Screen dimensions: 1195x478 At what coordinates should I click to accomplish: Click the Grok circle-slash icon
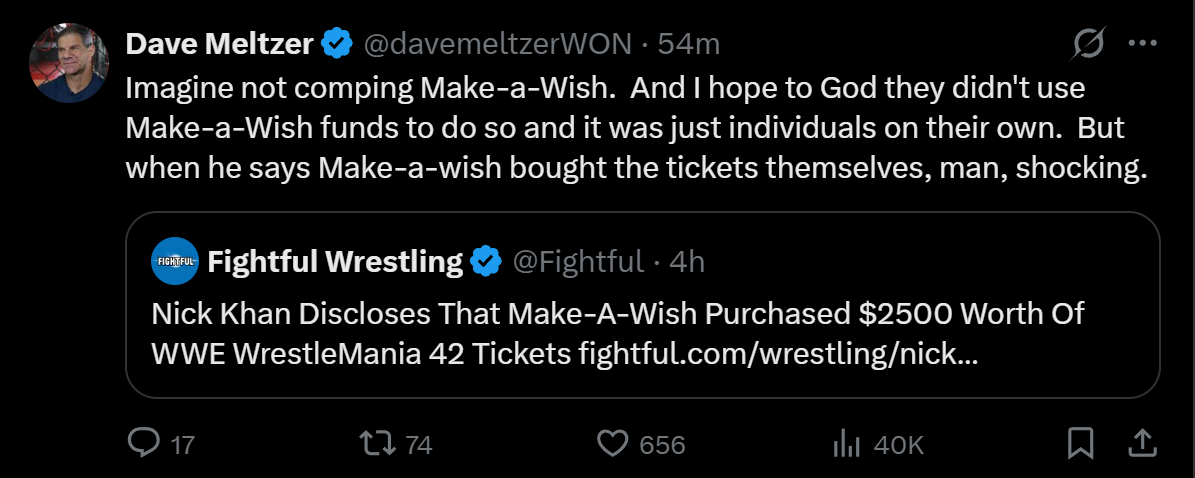(1088, 44)
